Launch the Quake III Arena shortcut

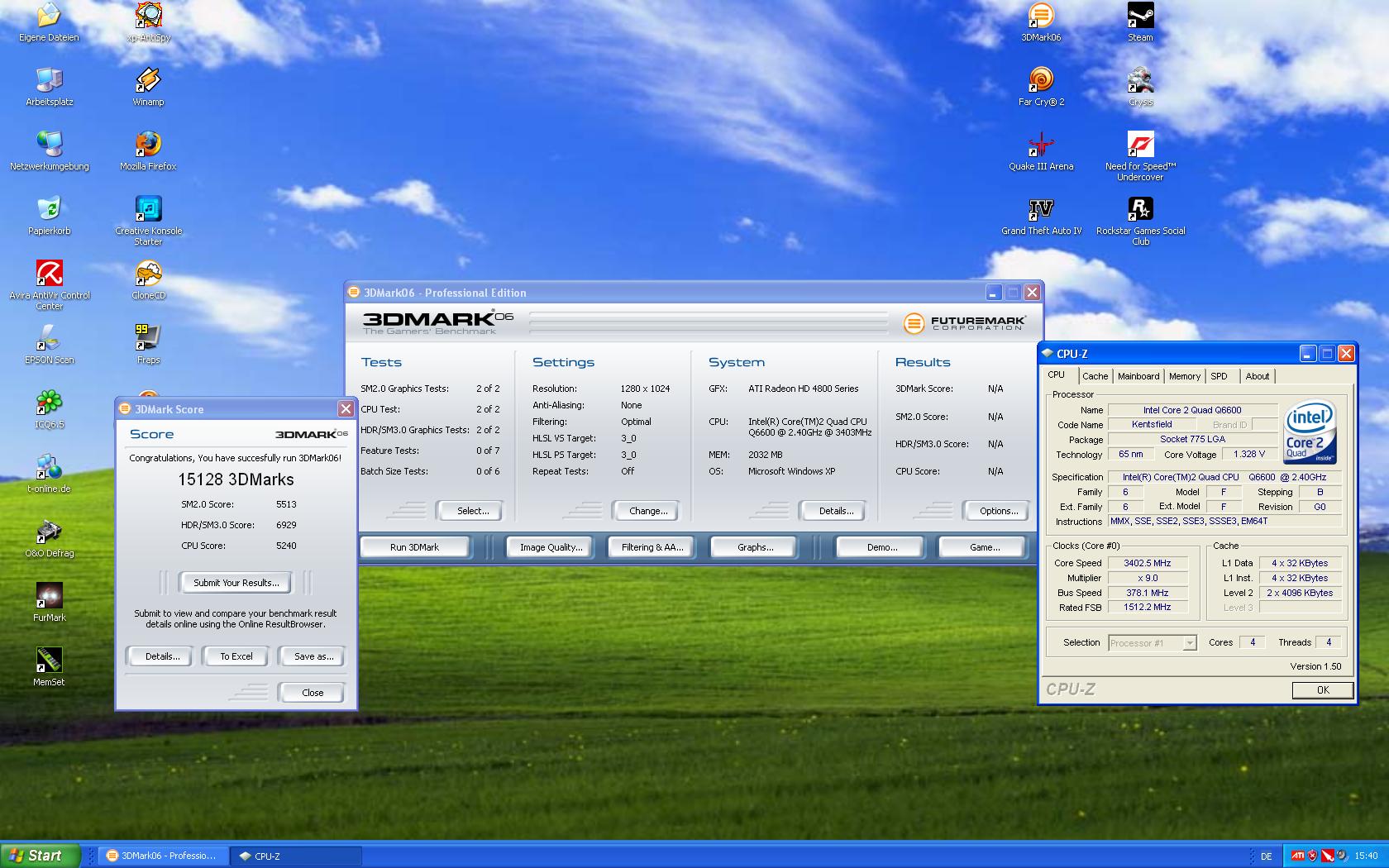pos(1041,151)
